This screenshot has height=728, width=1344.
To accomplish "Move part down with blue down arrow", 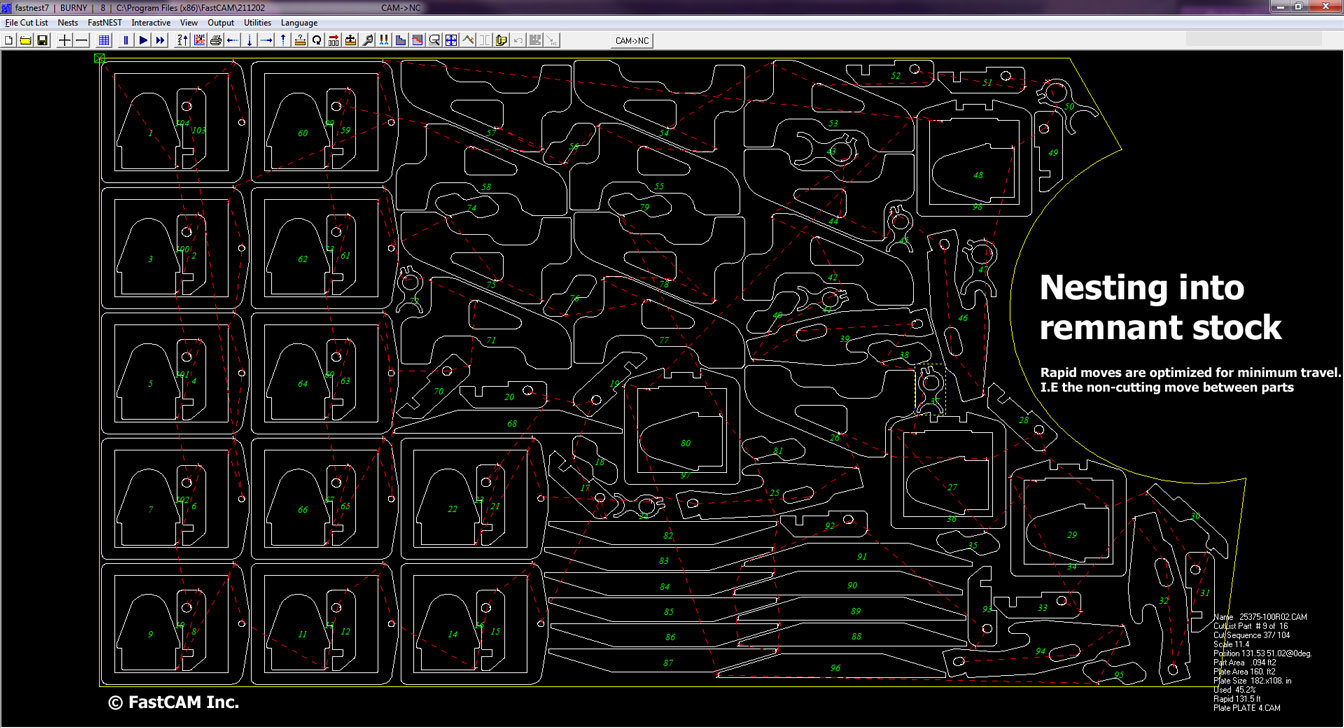I will pos(249,40).
